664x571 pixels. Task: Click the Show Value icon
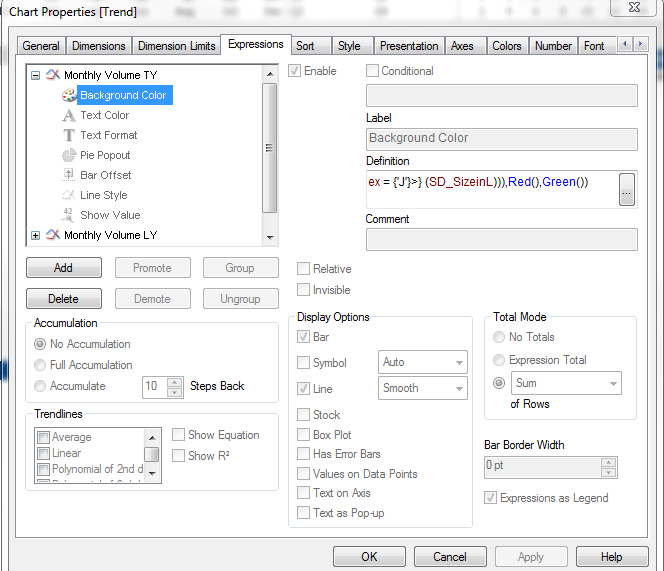tap(68, 215)
